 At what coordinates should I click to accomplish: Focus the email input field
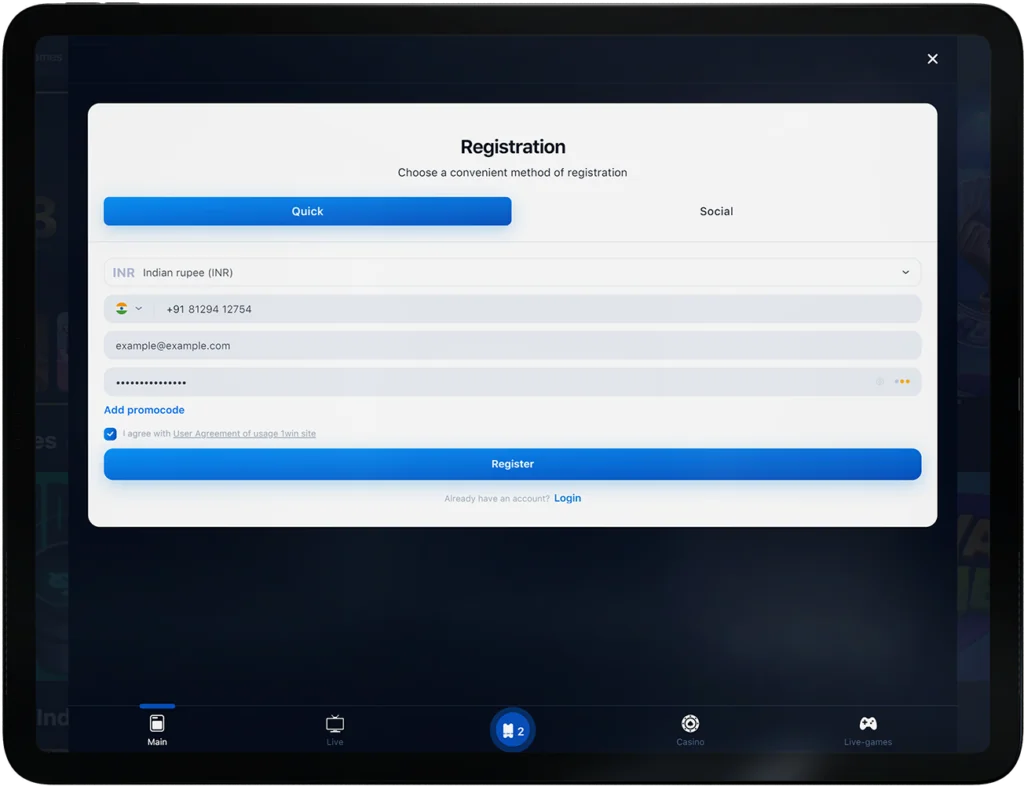tap(513, 345)
